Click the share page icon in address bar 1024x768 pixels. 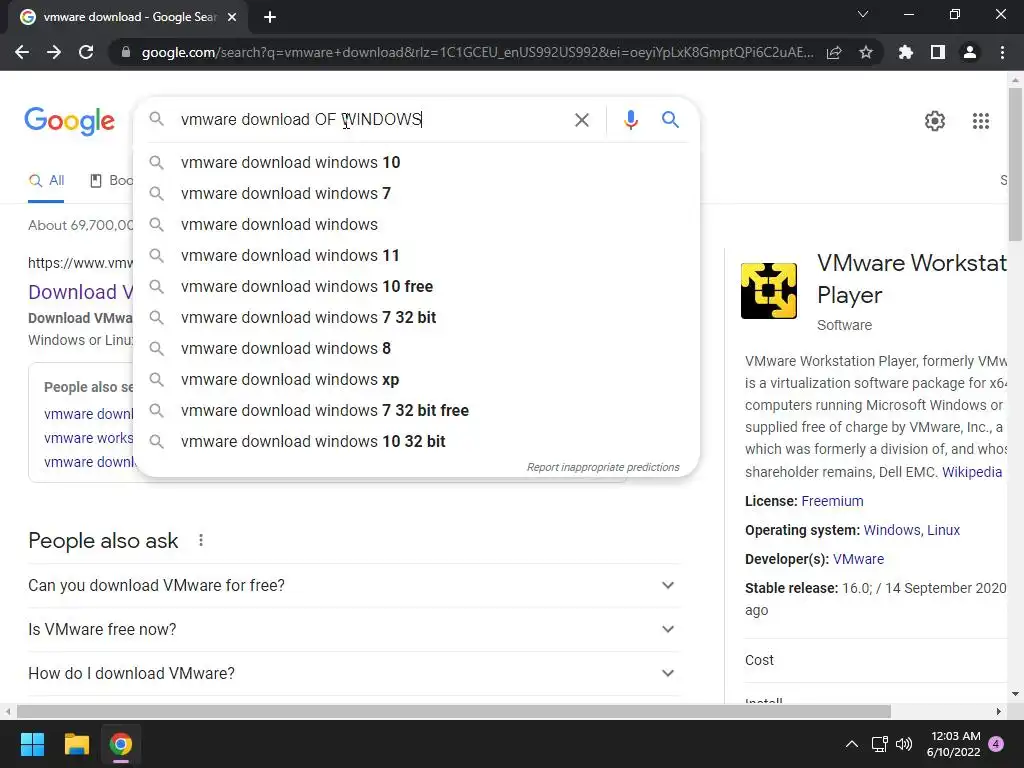click(x=834, y=53)
